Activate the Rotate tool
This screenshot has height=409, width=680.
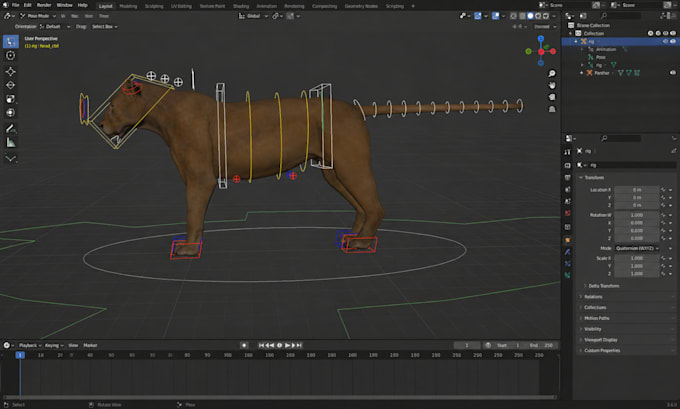click(x=10, y=85)
